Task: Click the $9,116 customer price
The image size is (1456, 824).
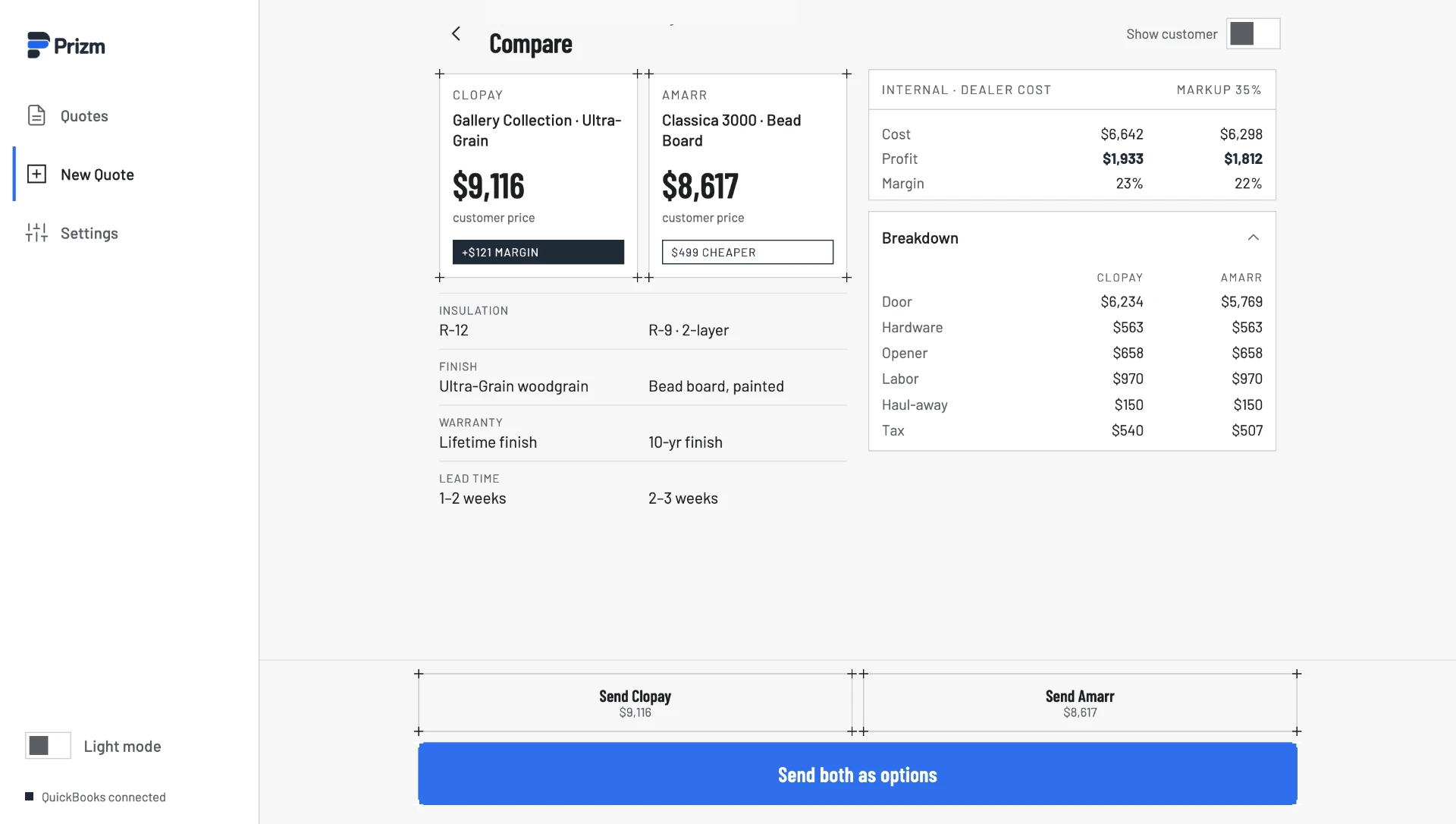Action: [488, 186]
